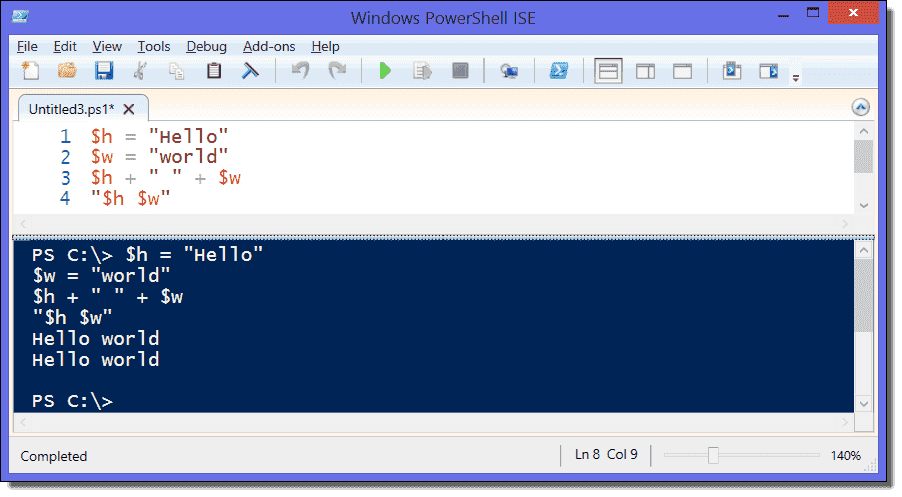Click the zoom slider handle
Image resolution: width=902 pixels, height=497 pixels.
(x=713, y=455)
